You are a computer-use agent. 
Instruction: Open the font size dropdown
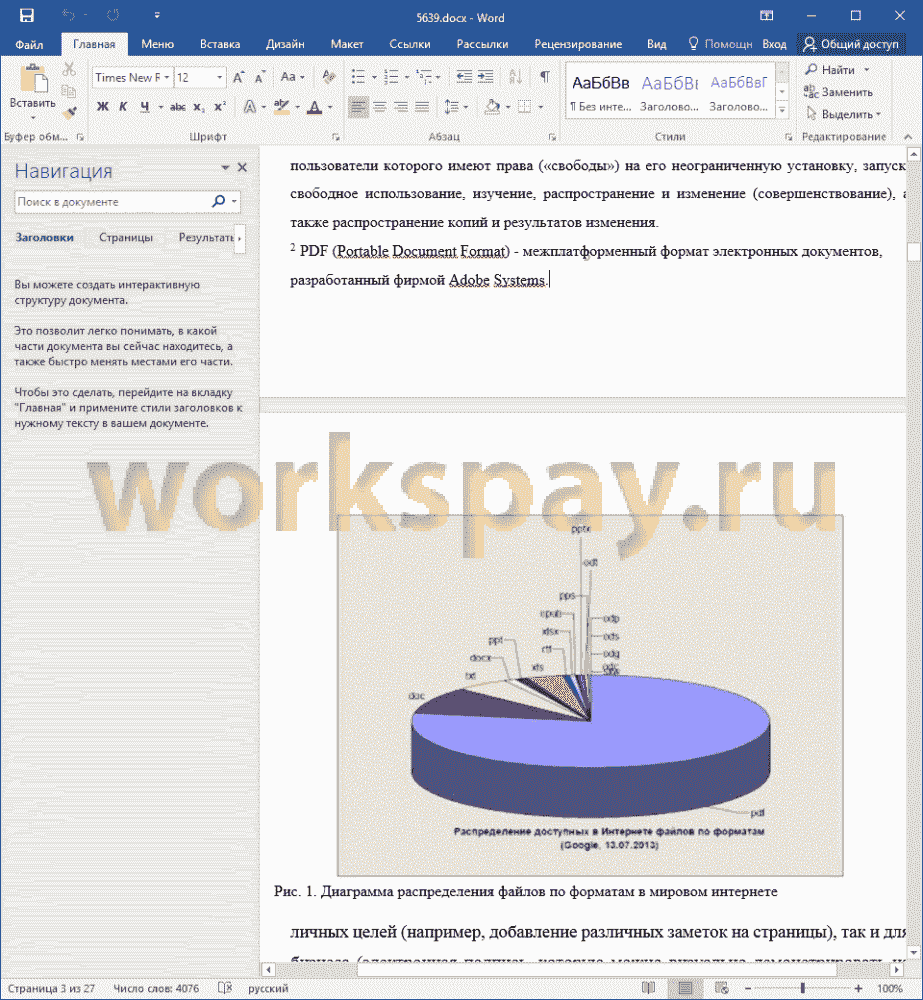219,77
